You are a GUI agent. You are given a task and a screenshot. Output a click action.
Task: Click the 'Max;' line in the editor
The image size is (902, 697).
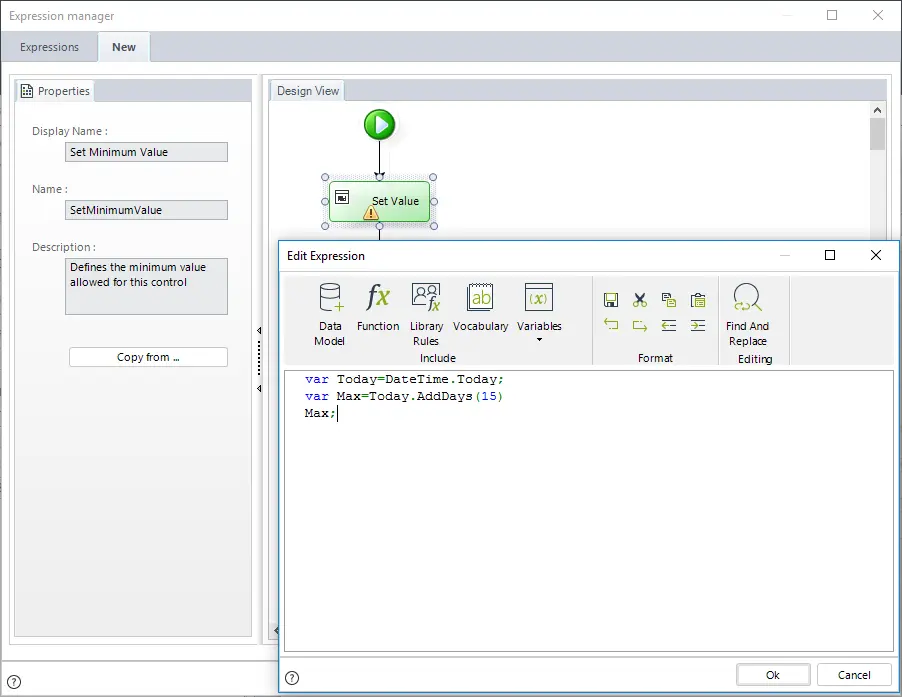[320, 413]
